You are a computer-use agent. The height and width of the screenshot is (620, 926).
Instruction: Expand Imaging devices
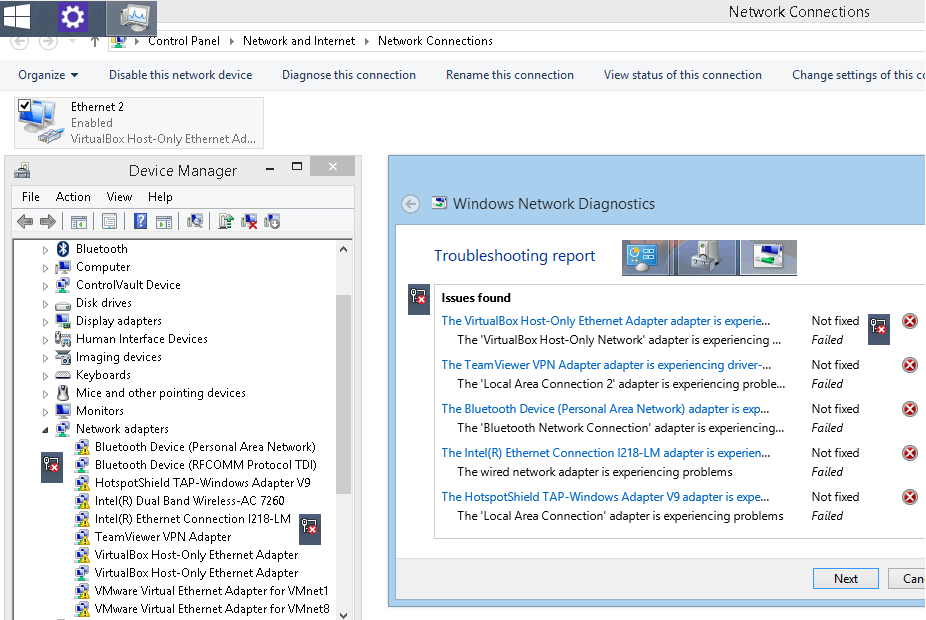(45, 358)
